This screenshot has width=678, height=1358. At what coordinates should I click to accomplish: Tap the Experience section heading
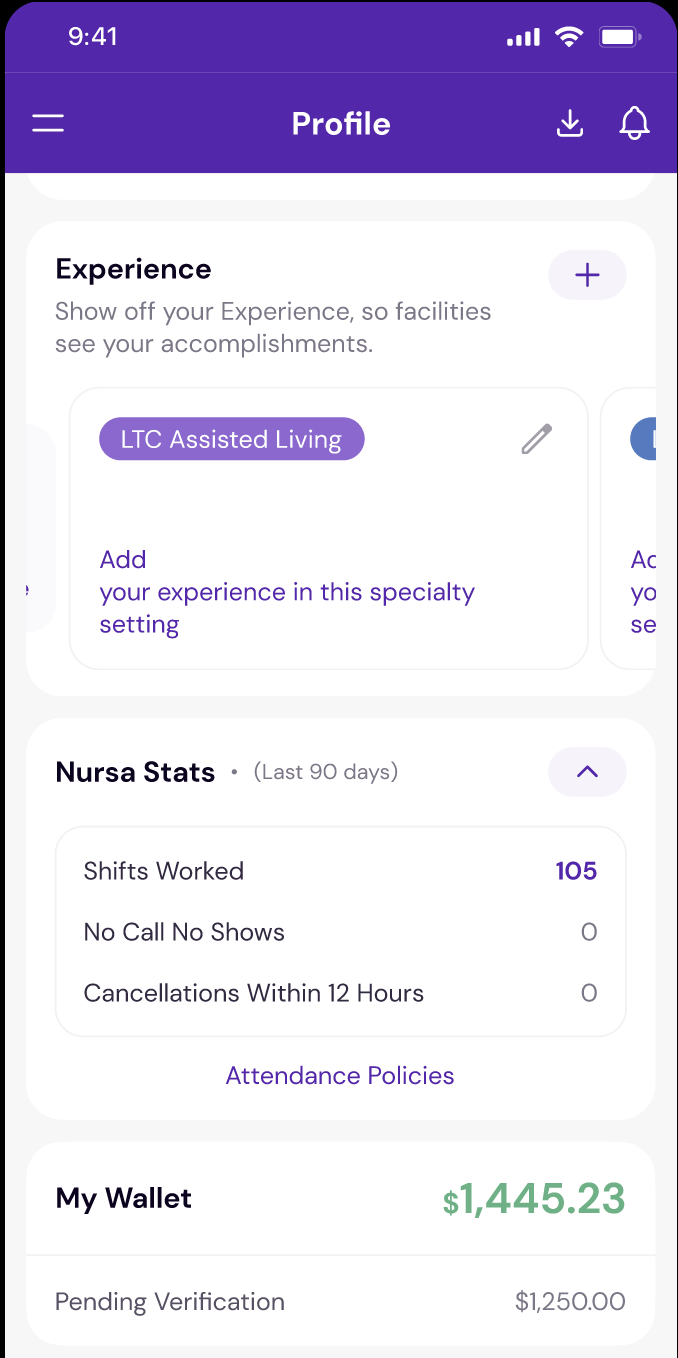pos(133,269)
